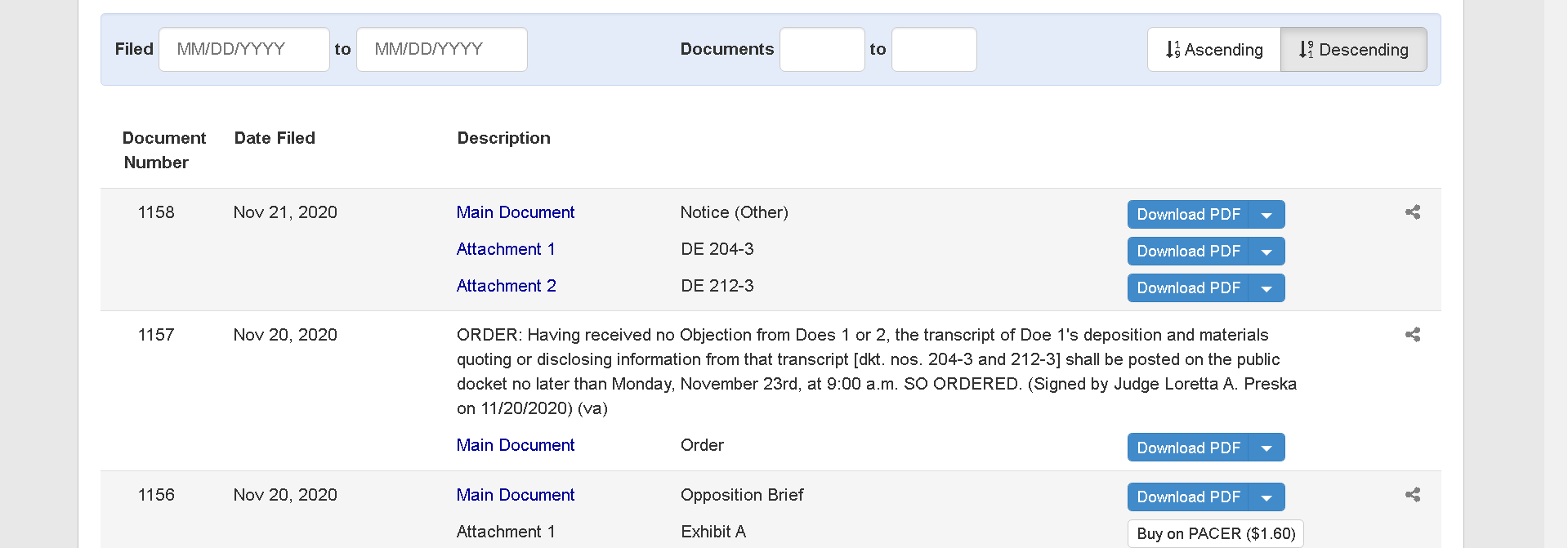Image resolution: width=1568 pixels, height=548 pixels.
Task: Download PDF of attachment DE 204-3
Action: (x=1188, y=252)
